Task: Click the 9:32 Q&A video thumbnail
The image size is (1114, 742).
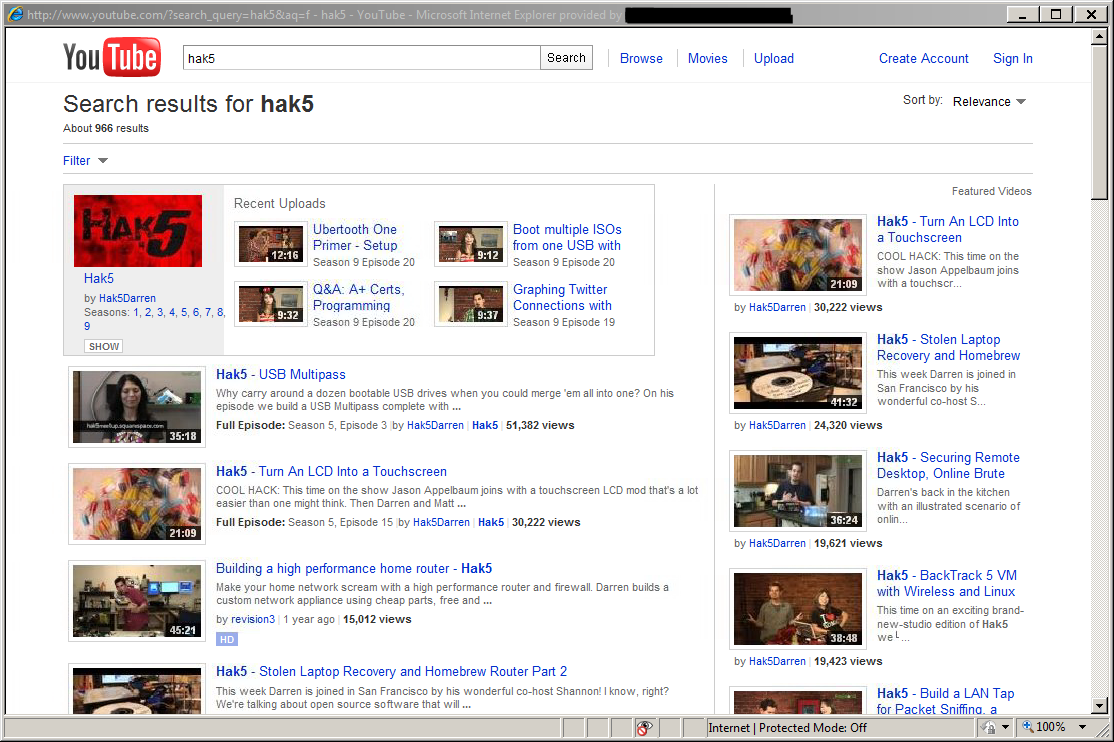Action: pyautogui.click(x=271, y=303)
